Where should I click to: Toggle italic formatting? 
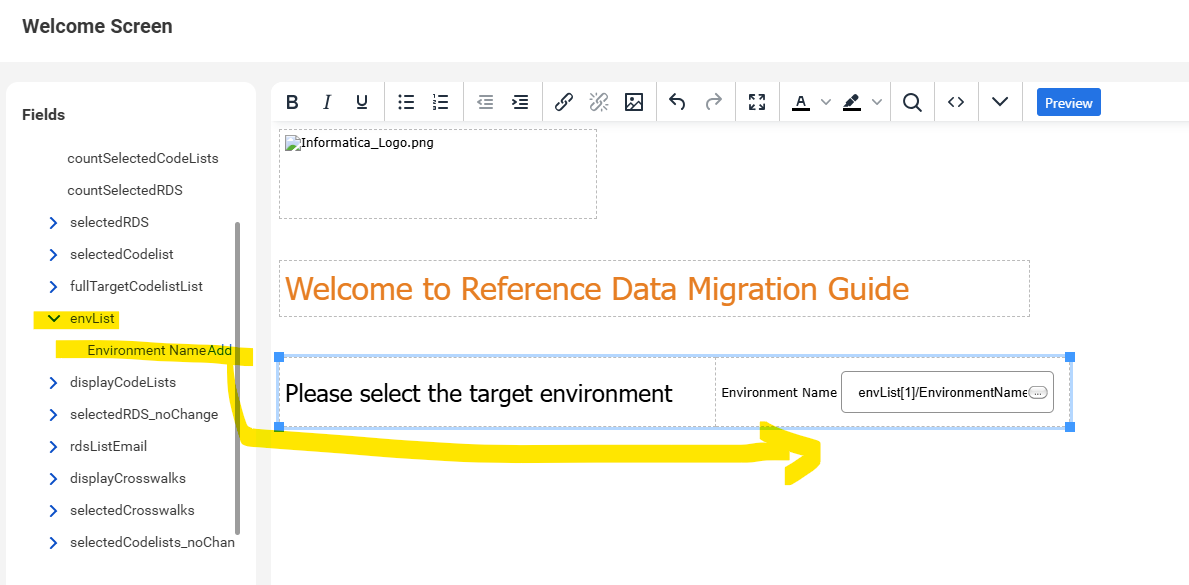pos(327,102)
